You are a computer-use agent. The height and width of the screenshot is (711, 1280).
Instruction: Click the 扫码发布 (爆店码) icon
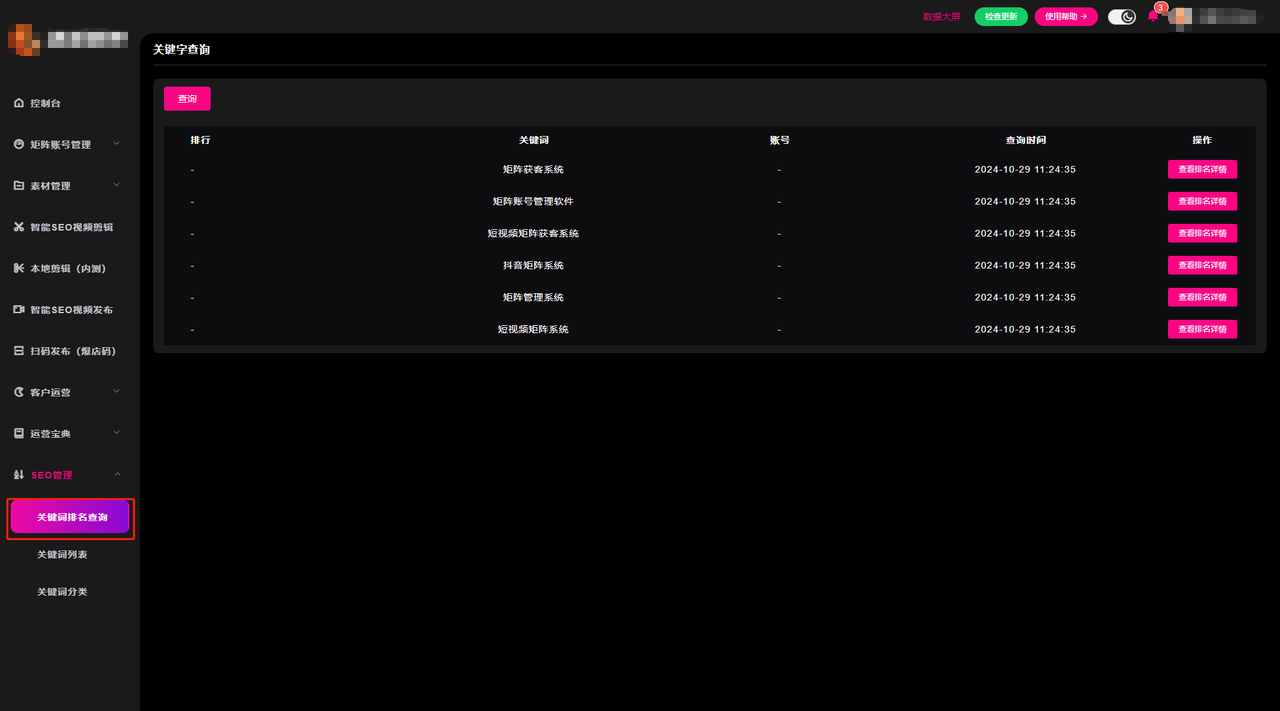(x=19, y=351)
